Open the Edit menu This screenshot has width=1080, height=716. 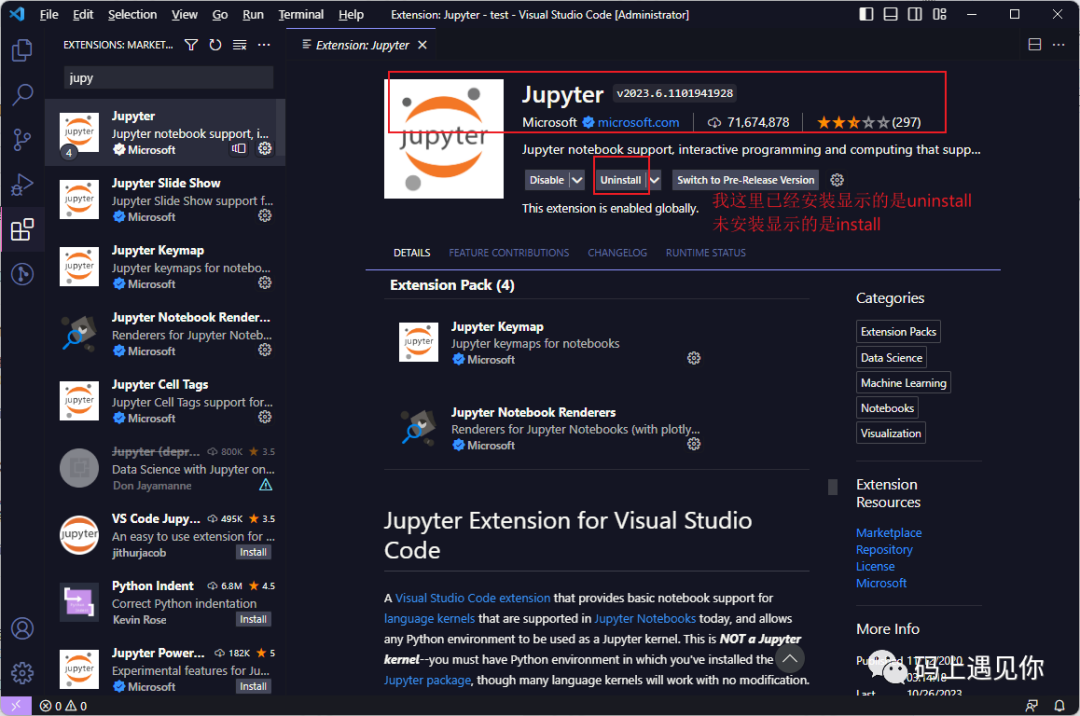click(83, 14)
